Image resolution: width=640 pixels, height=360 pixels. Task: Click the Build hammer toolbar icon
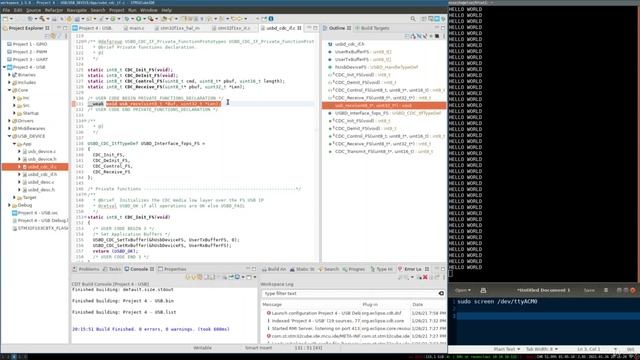coord(42,19)
